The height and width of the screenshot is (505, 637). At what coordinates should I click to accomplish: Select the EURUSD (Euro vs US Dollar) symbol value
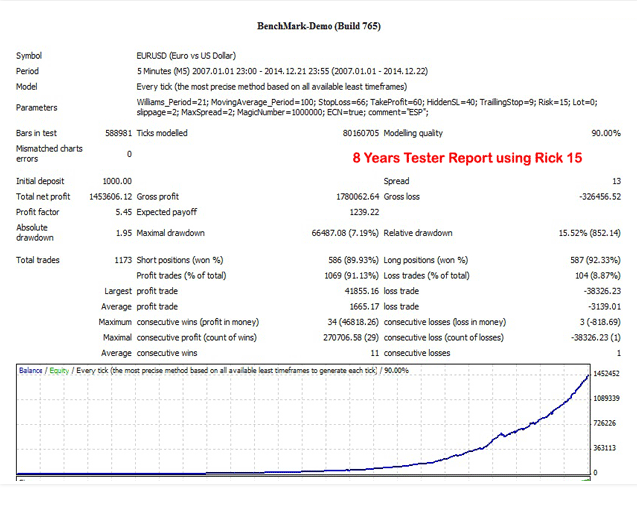[x=186, y=56]
